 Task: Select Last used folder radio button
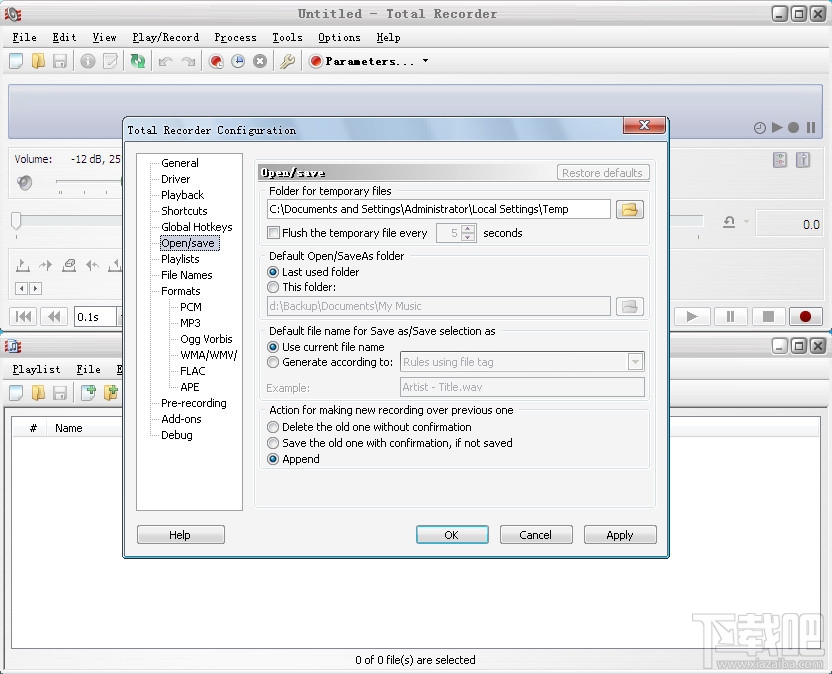tap(273, 272)
